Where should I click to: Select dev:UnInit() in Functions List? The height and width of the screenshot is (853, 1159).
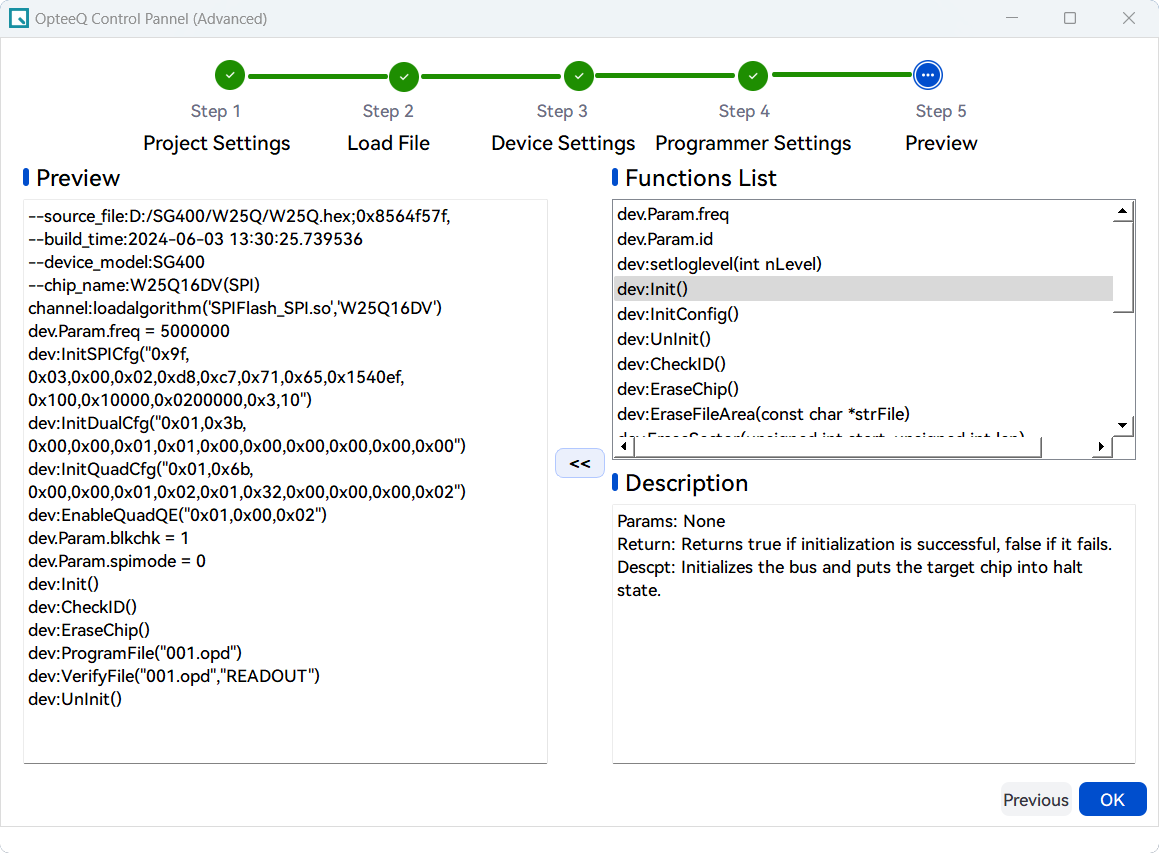point(664,339)
